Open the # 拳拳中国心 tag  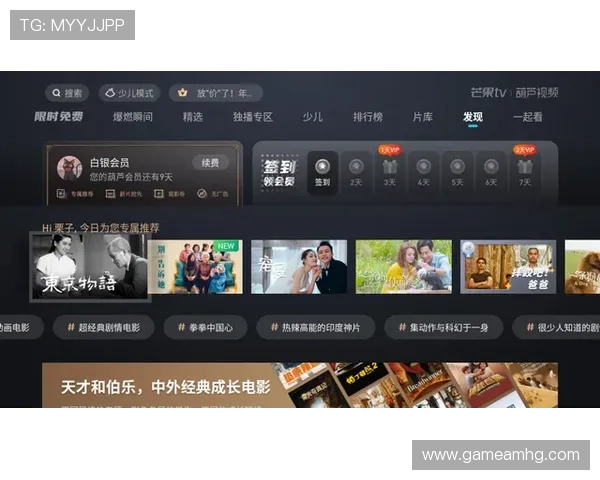[205, 327]
